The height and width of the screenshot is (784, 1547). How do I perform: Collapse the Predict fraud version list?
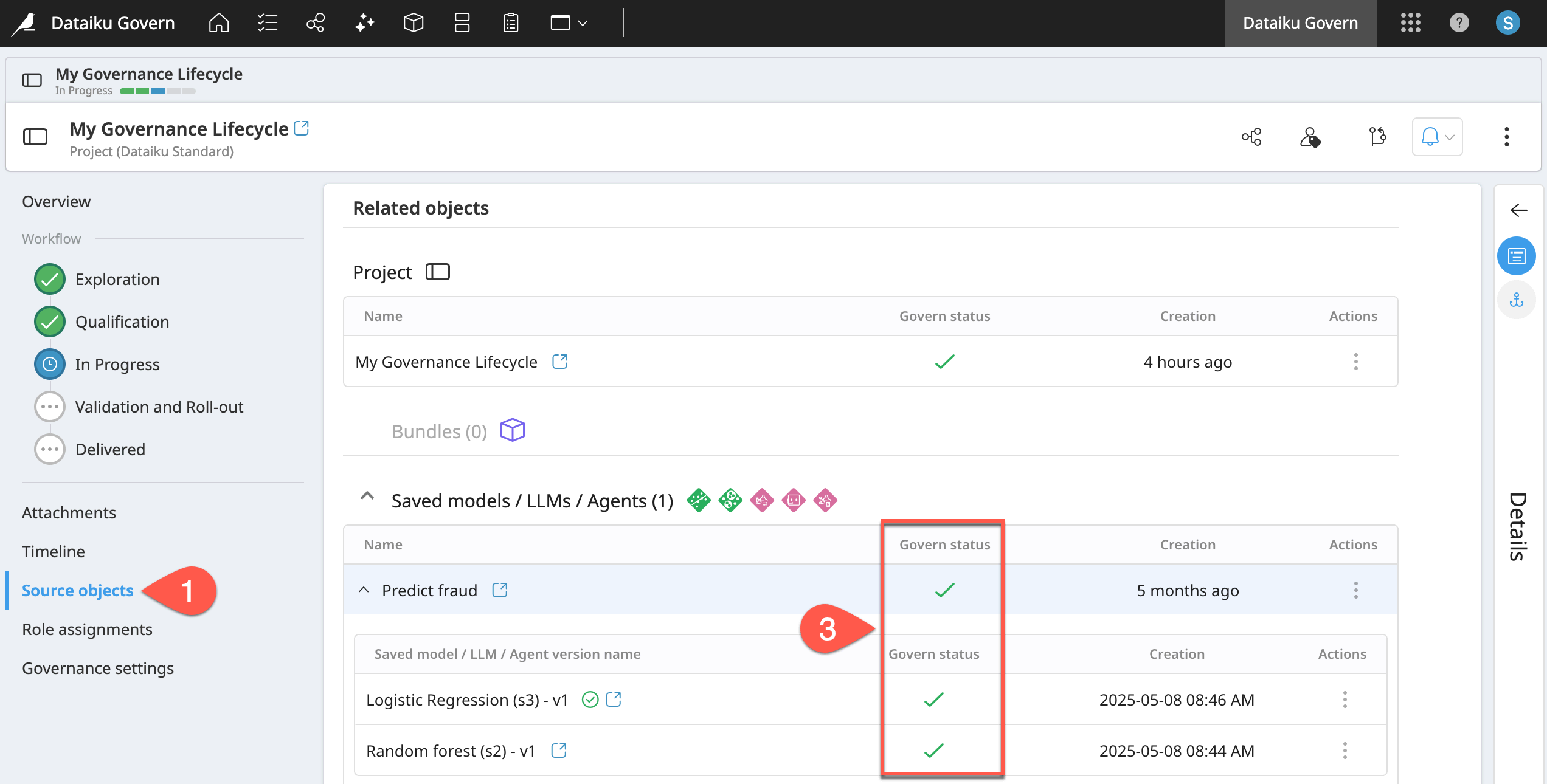364,590
